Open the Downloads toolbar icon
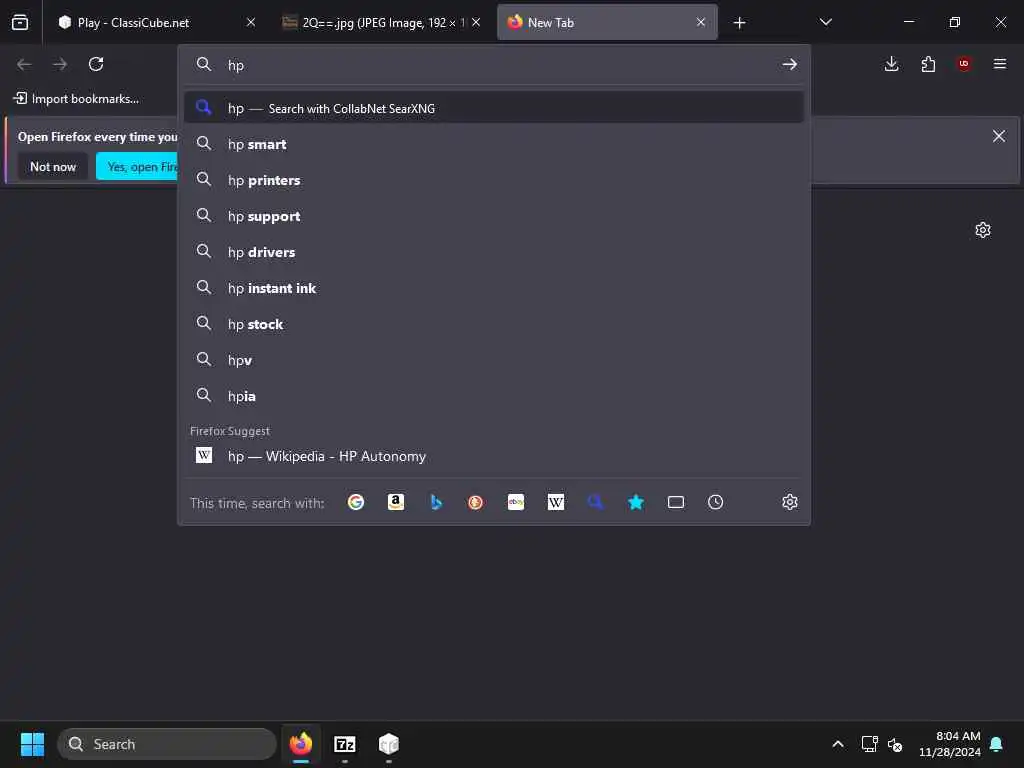1024x768 pixels. (x=891, y=64)
